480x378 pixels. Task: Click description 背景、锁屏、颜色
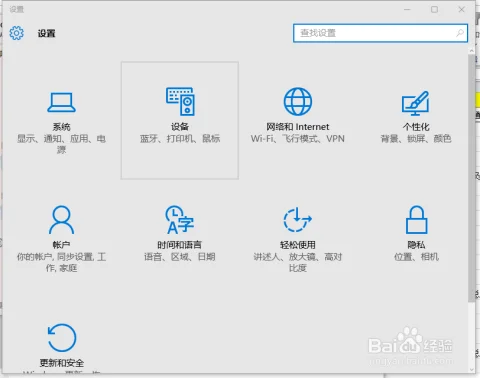[416, 138]
